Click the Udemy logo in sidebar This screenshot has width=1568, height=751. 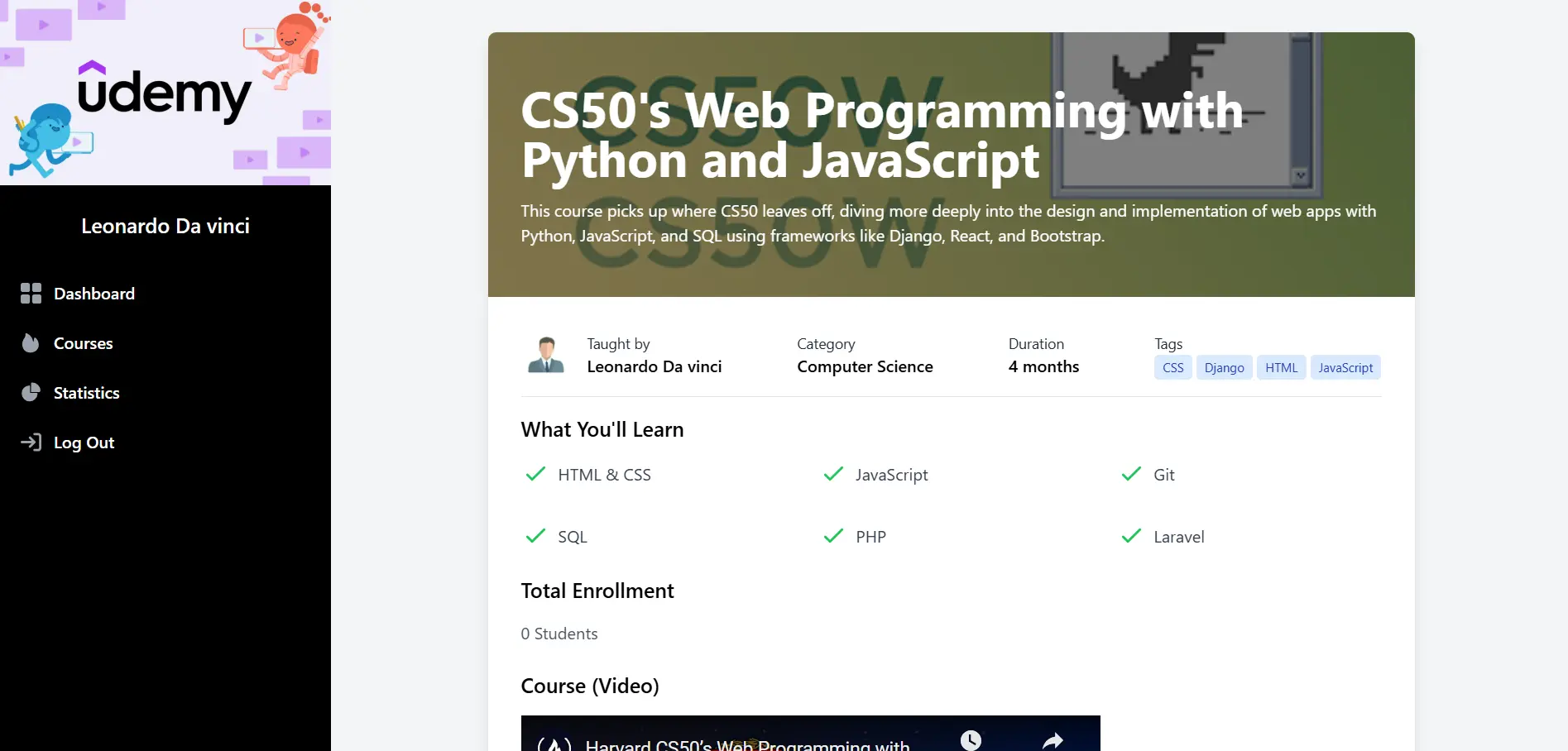point(165,93)
